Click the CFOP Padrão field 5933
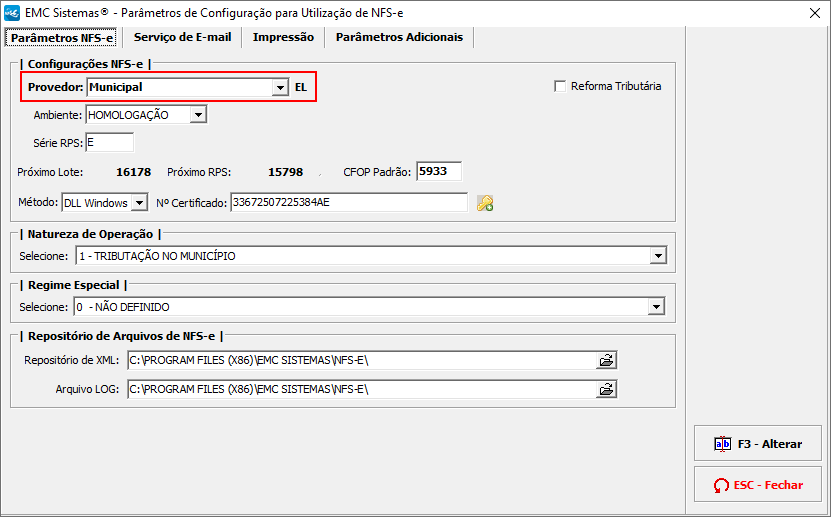Viewport: 831px width, 517px height. [x=439, y=171]
